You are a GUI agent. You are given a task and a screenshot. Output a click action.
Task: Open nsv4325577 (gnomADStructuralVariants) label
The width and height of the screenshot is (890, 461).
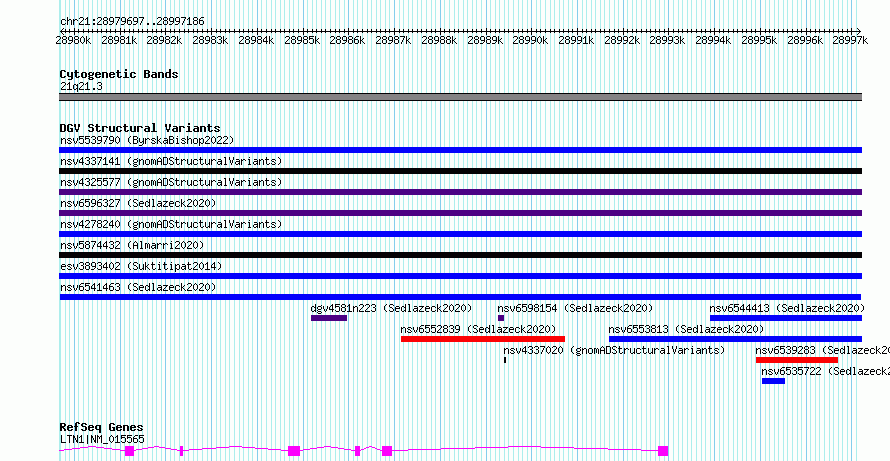click(171, 182)
